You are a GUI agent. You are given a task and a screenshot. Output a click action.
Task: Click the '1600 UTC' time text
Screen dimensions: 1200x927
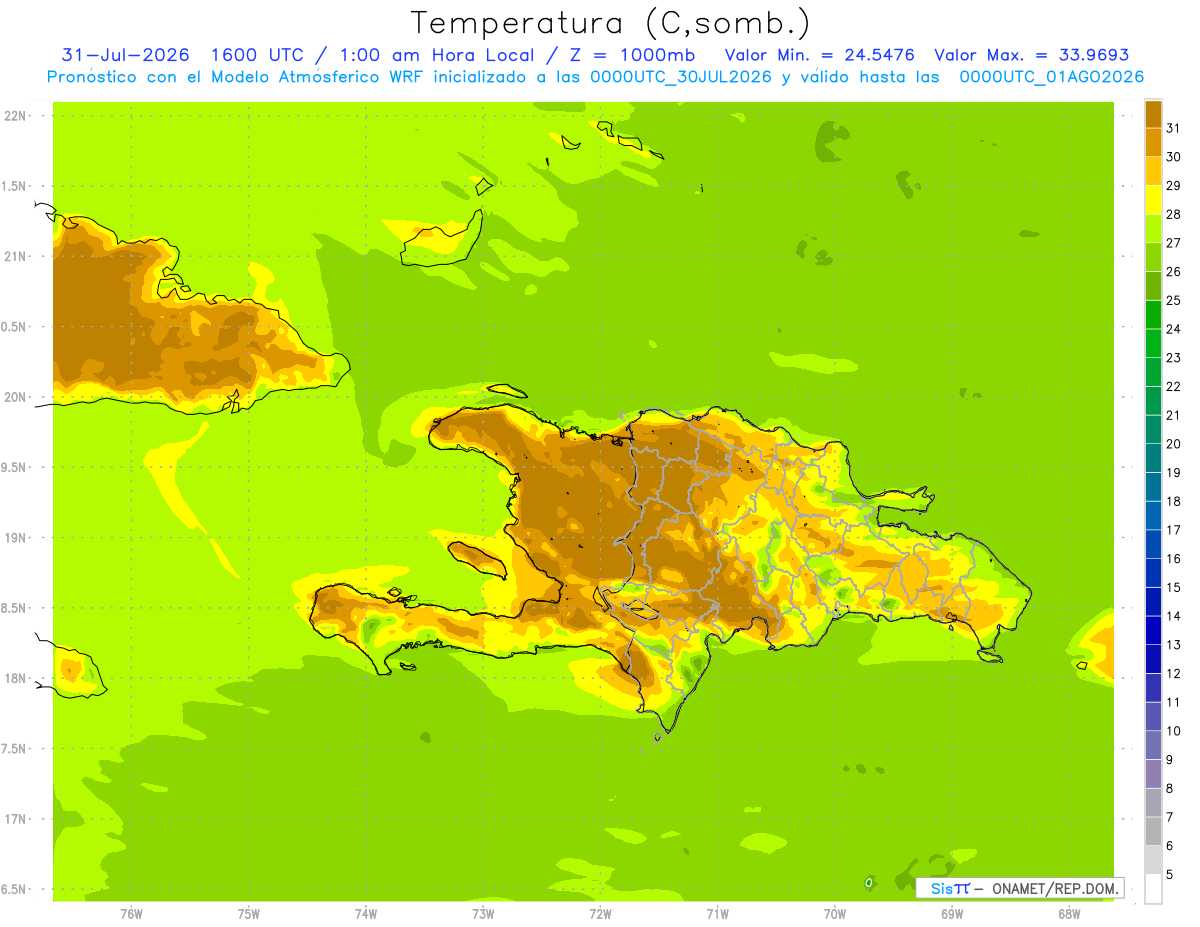click(x=254, y=55)
